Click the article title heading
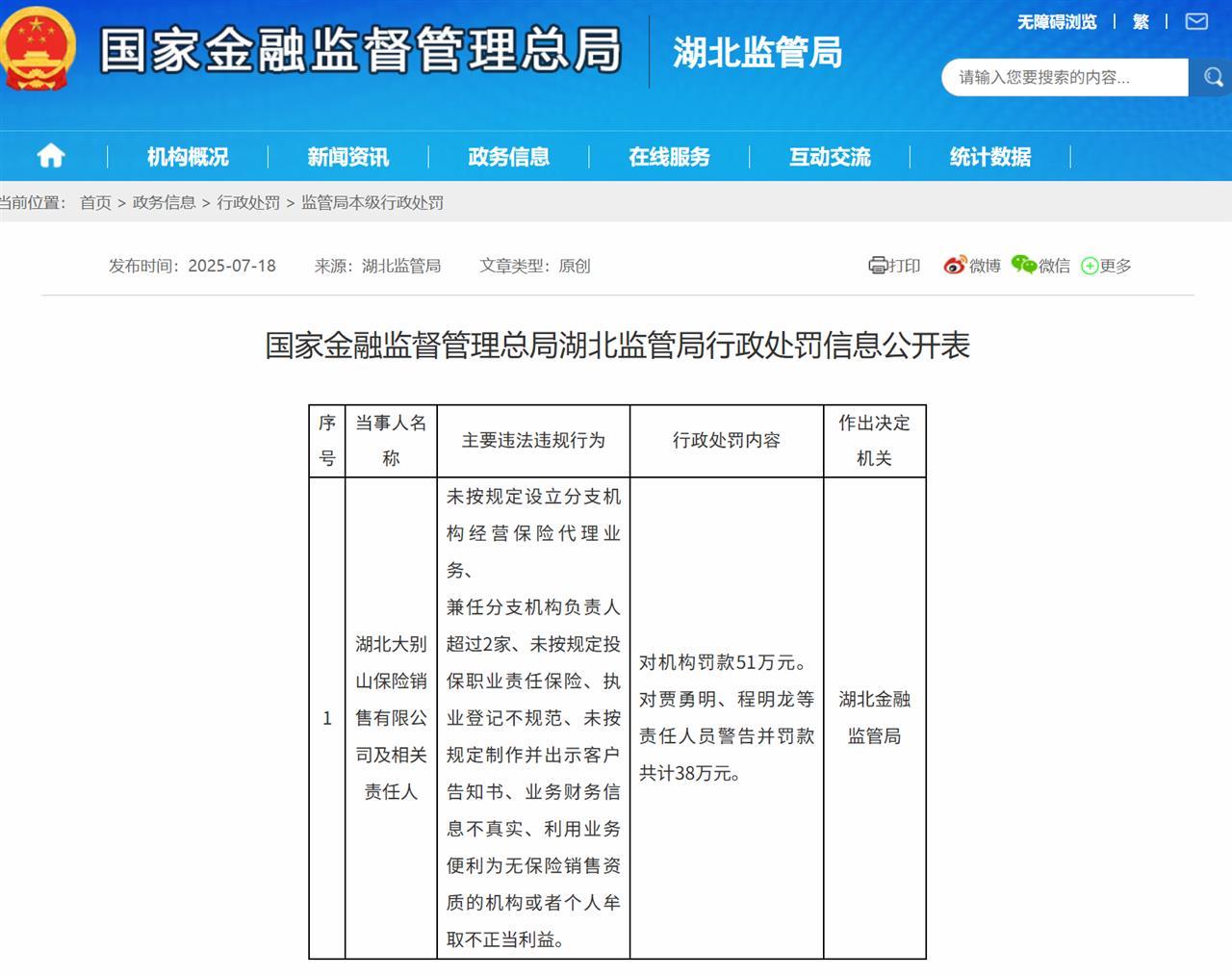 617,345
